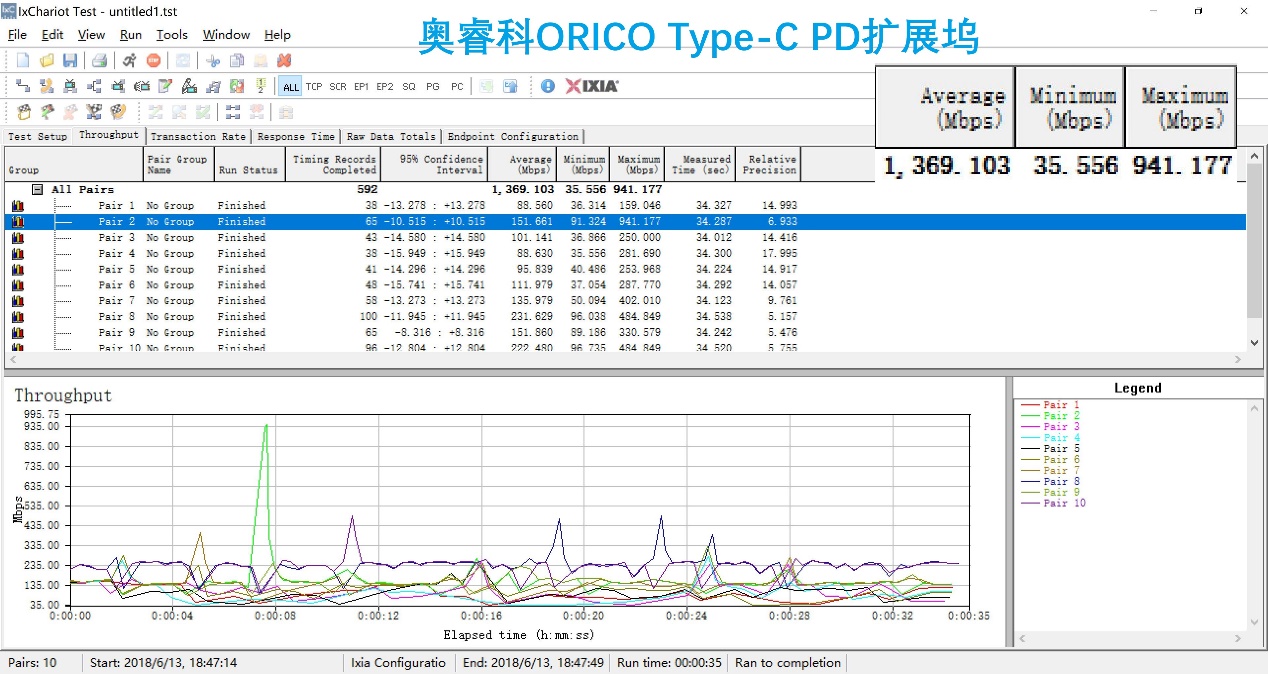Click the green-flag icon in third toolbar row
Screen dimensions: 1268x674
tap(46, 111)
